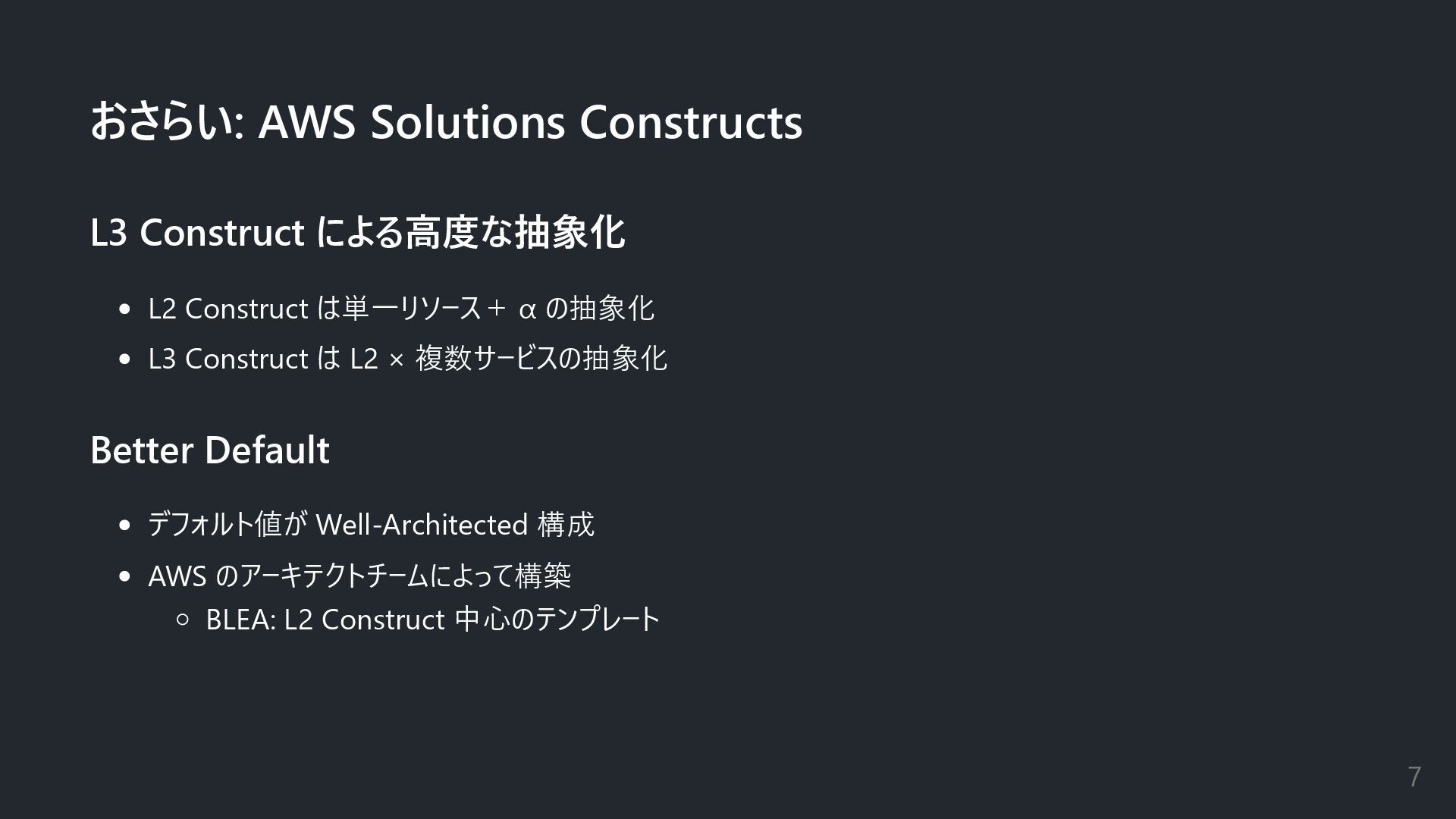Click the hollow circle bullet before 'BLEA'
The image size is (1456, 819).
tap(182, 620)
